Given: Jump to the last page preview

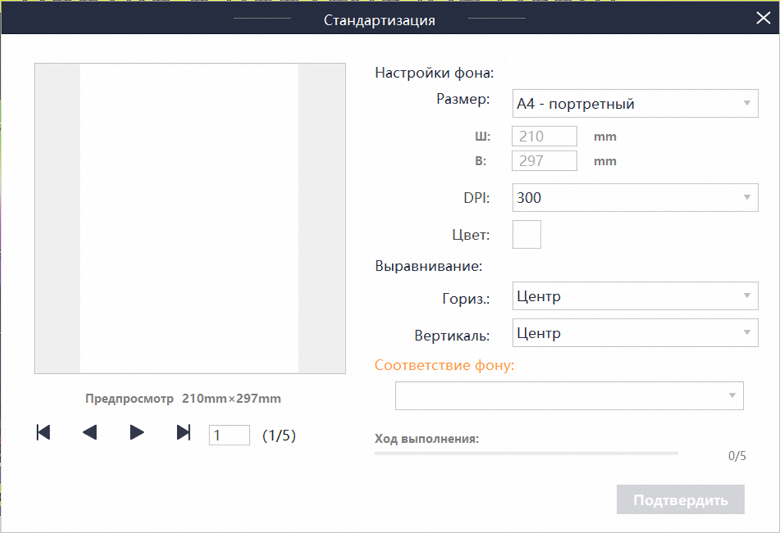Looking at the screenshot, I should (183, 432).
